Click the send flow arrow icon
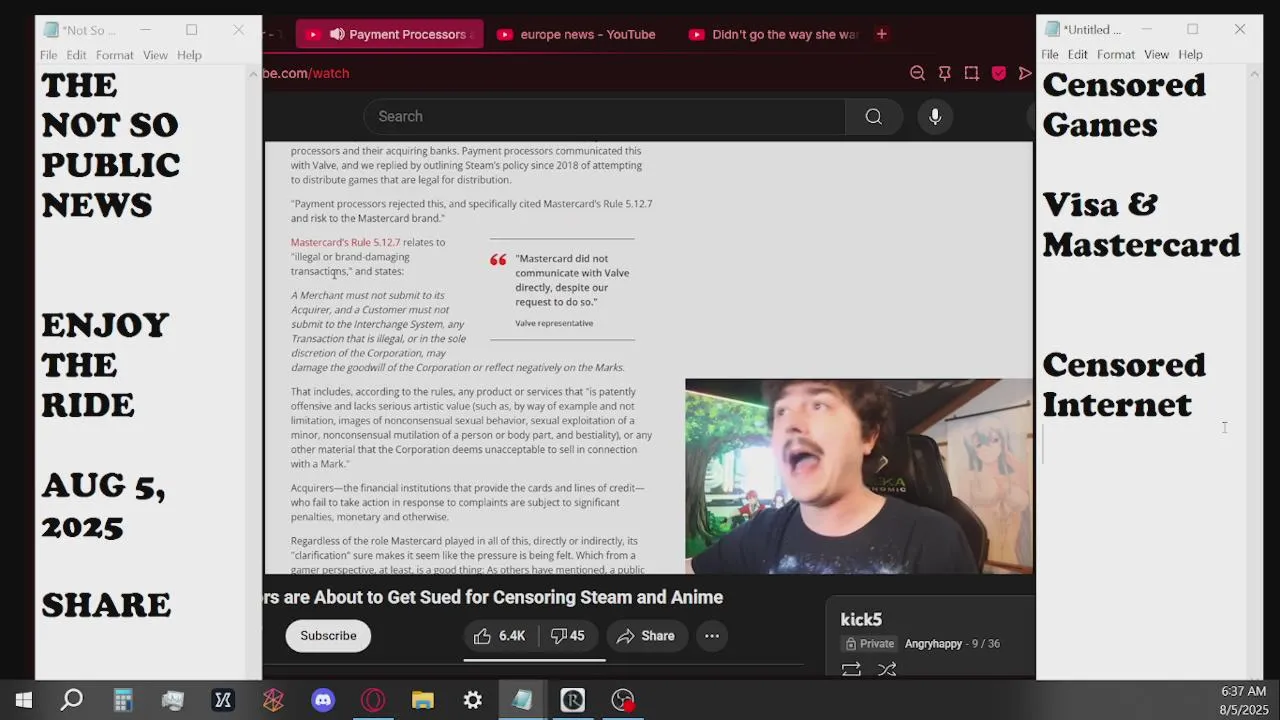Image resolution: width=1280 pixels, height=720 pixels. [1025, 73]
